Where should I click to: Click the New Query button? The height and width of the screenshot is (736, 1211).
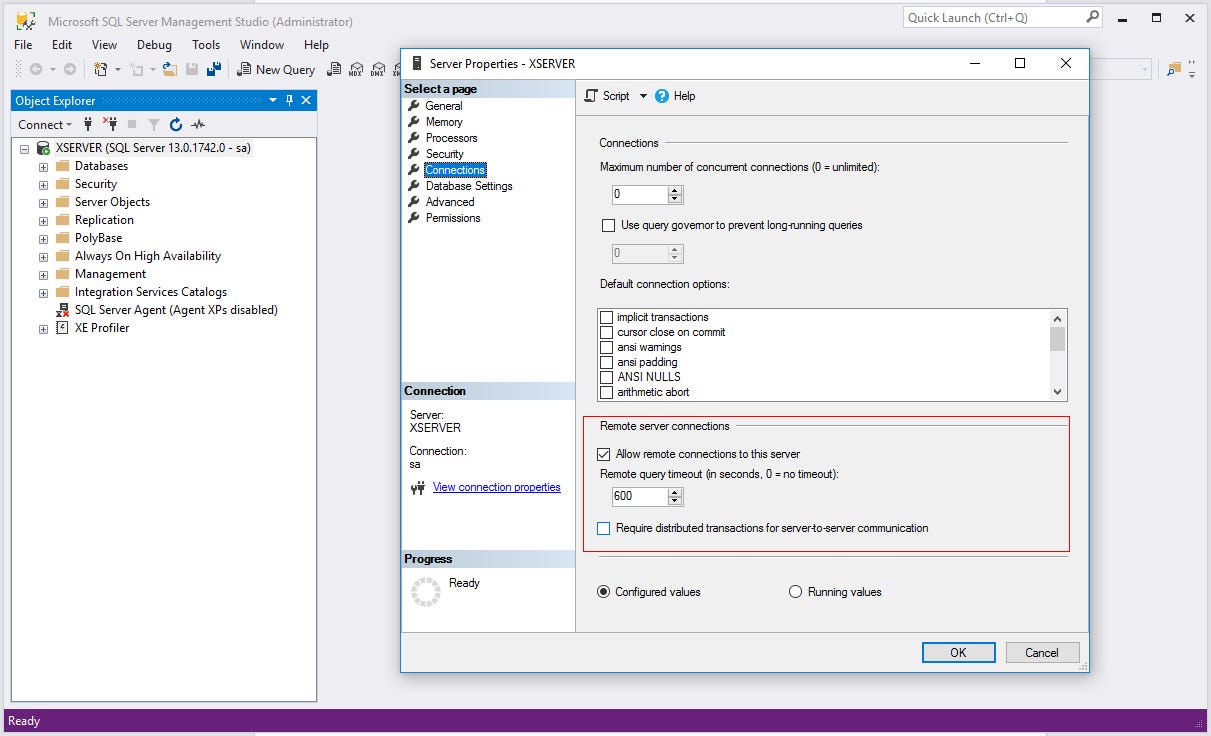pos(276,69)
